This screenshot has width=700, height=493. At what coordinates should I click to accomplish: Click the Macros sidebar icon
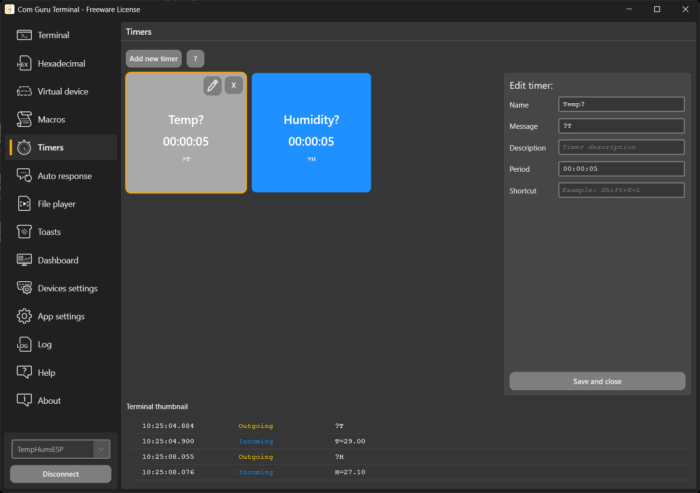click(24, 120)
